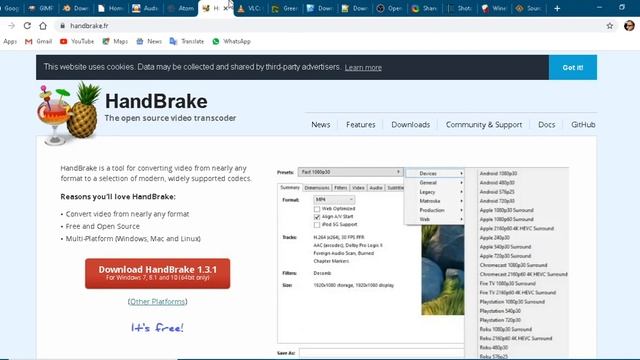Reload the page with the refresh icon
Screen dimensions: 640x360
[27, 26]
